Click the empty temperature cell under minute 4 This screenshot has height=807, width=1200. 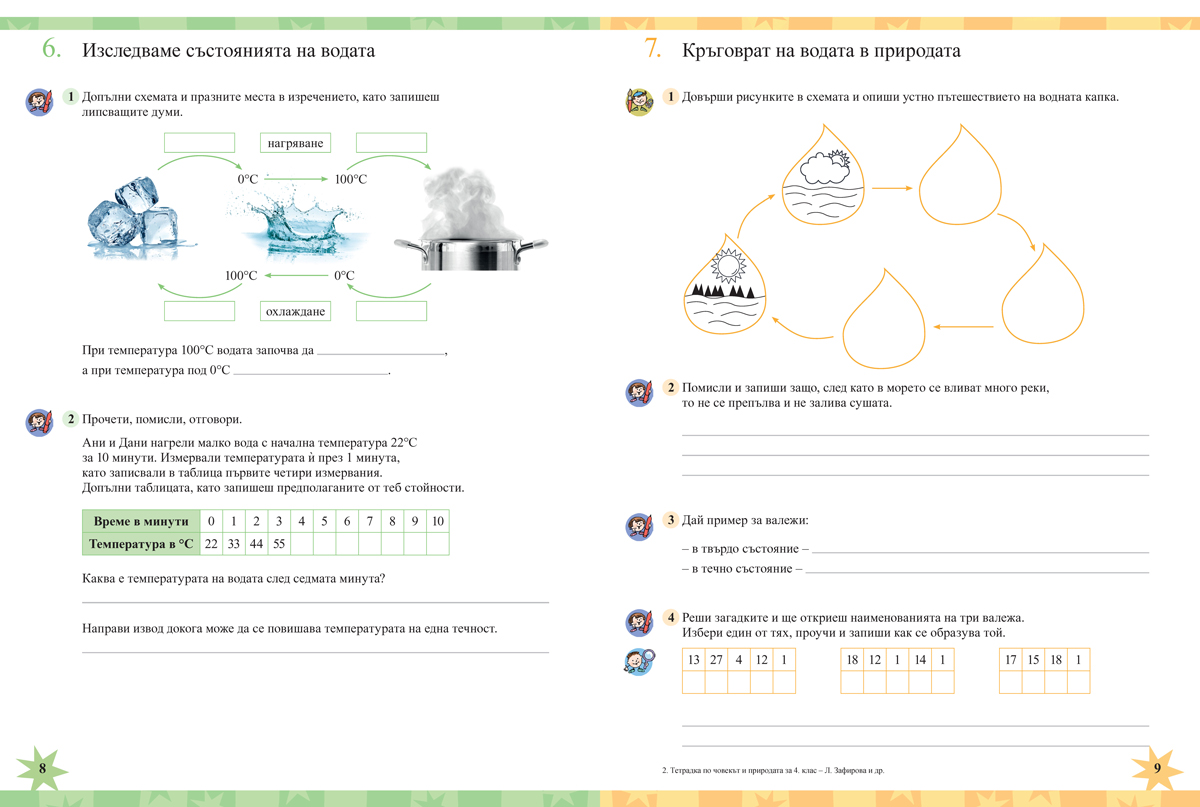tap(301, 543)
